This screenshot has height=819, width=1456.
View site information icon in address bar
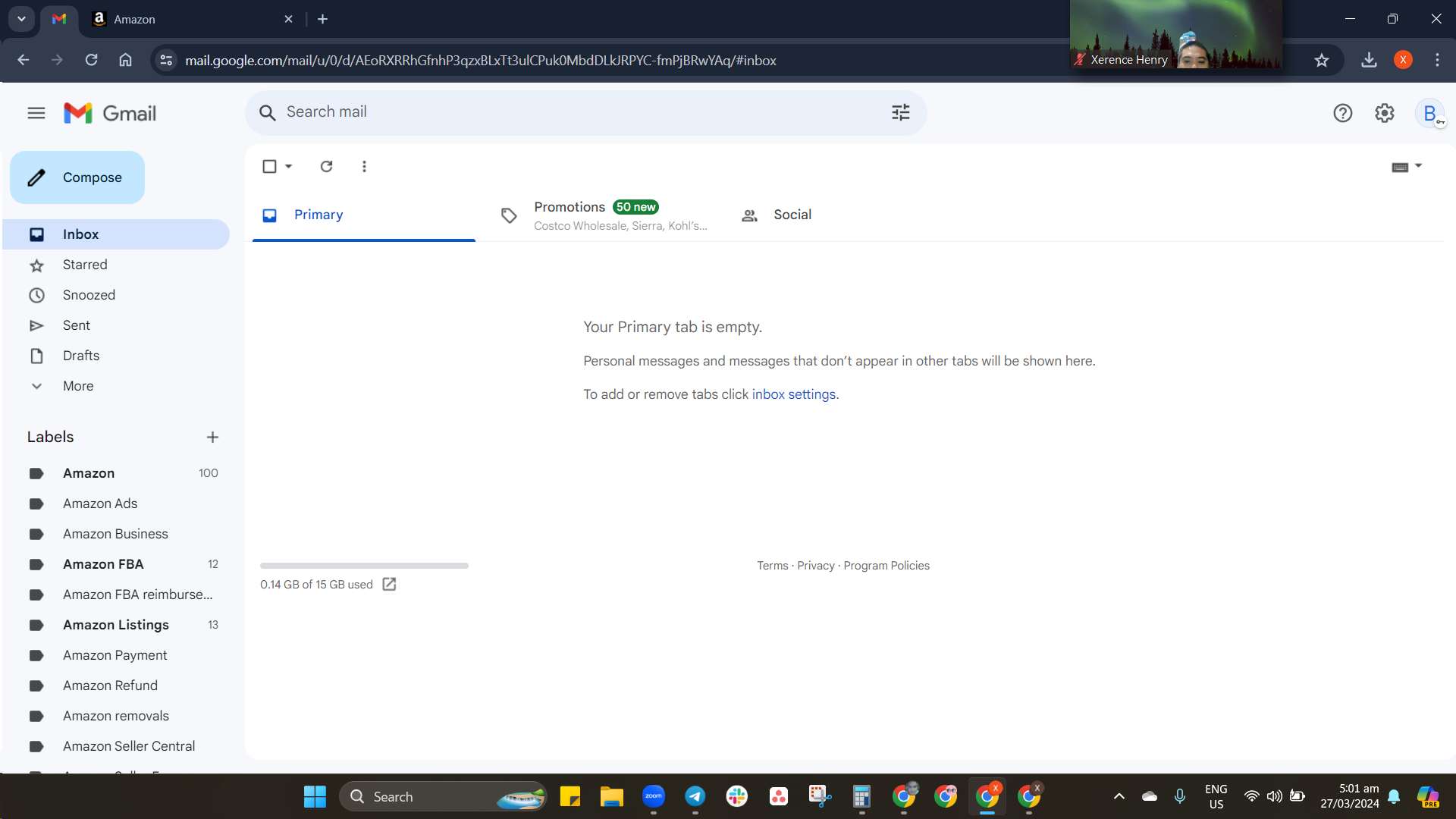167,60
